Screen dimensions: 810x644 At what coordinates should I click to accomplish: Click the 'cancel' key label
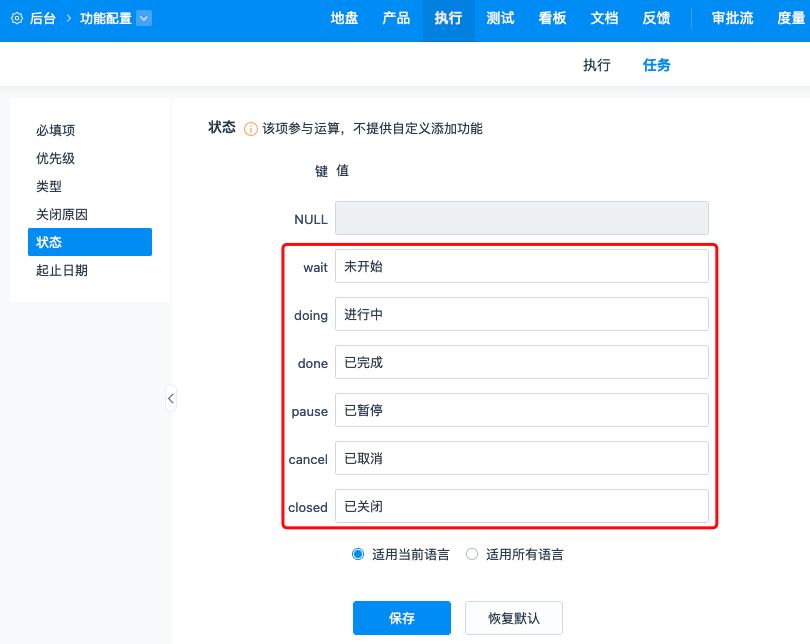point(308,460)
